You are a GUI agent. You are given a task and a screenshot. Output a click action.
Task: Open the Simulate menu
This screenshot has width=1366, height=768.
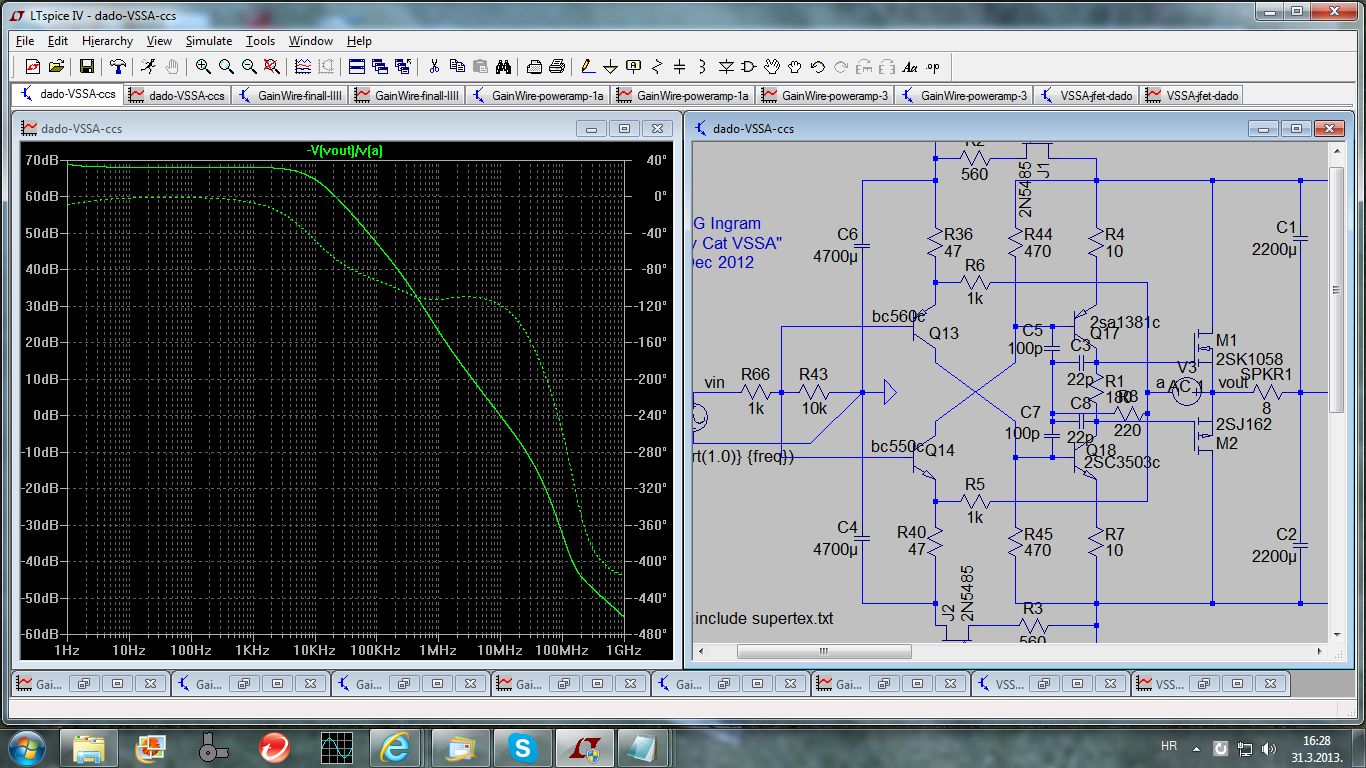click(208, 41)
